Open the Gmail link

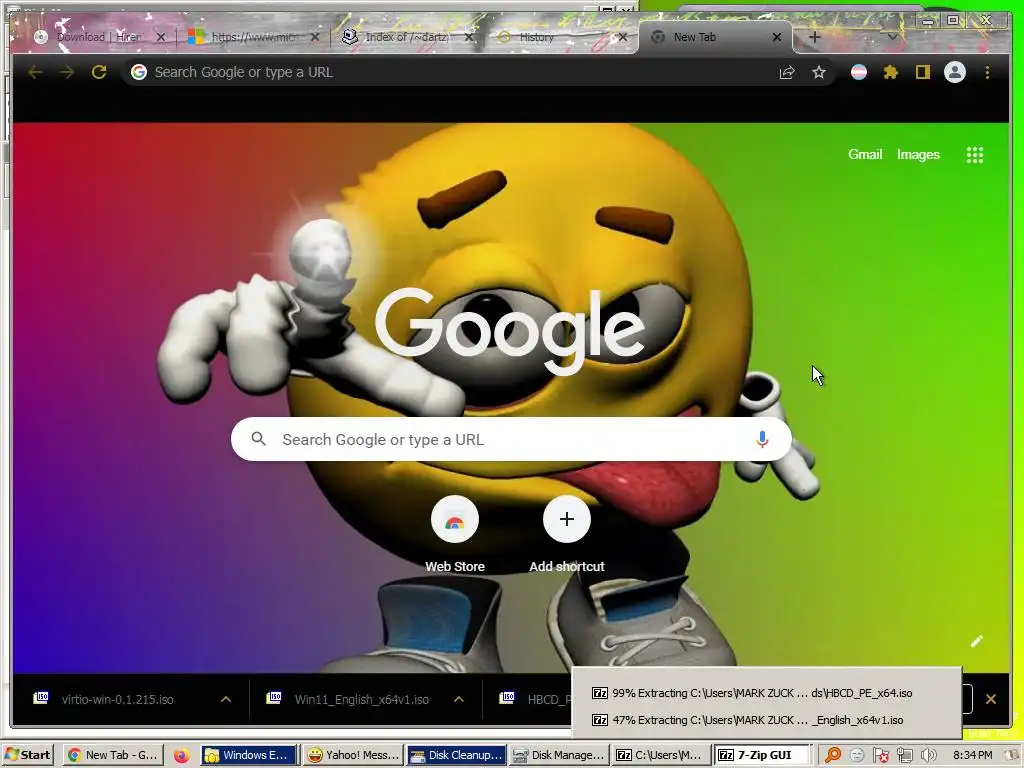pos(865,155)
